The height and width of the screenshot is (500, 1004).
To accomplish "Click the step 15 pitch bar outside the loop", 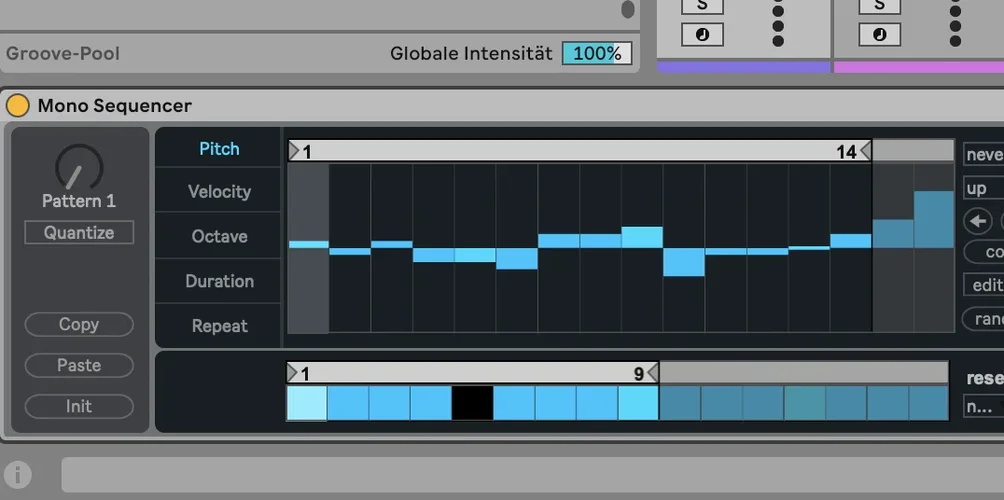I will pyautogui.click(x=893, y=234).
